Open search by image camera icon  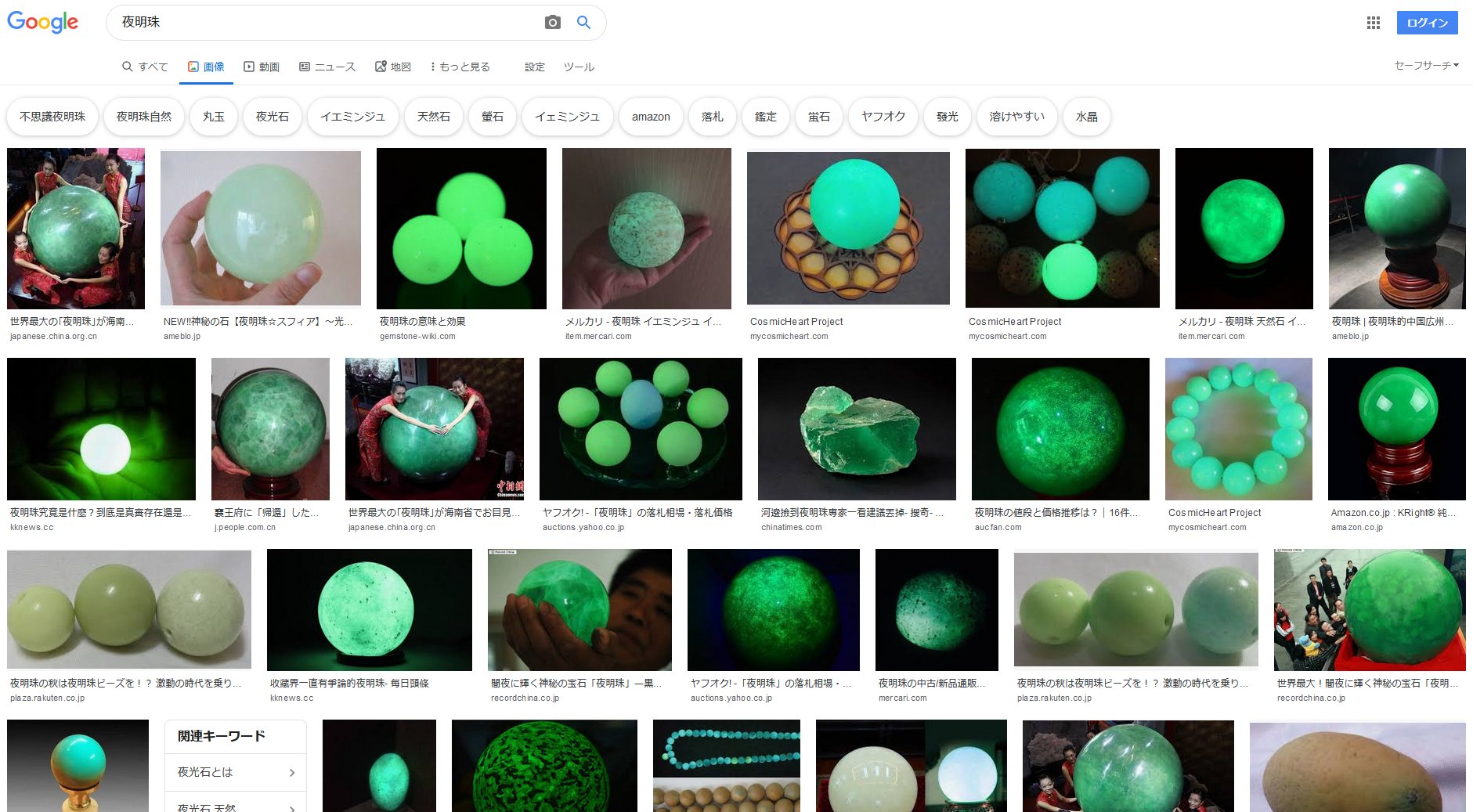click(552, 23)
